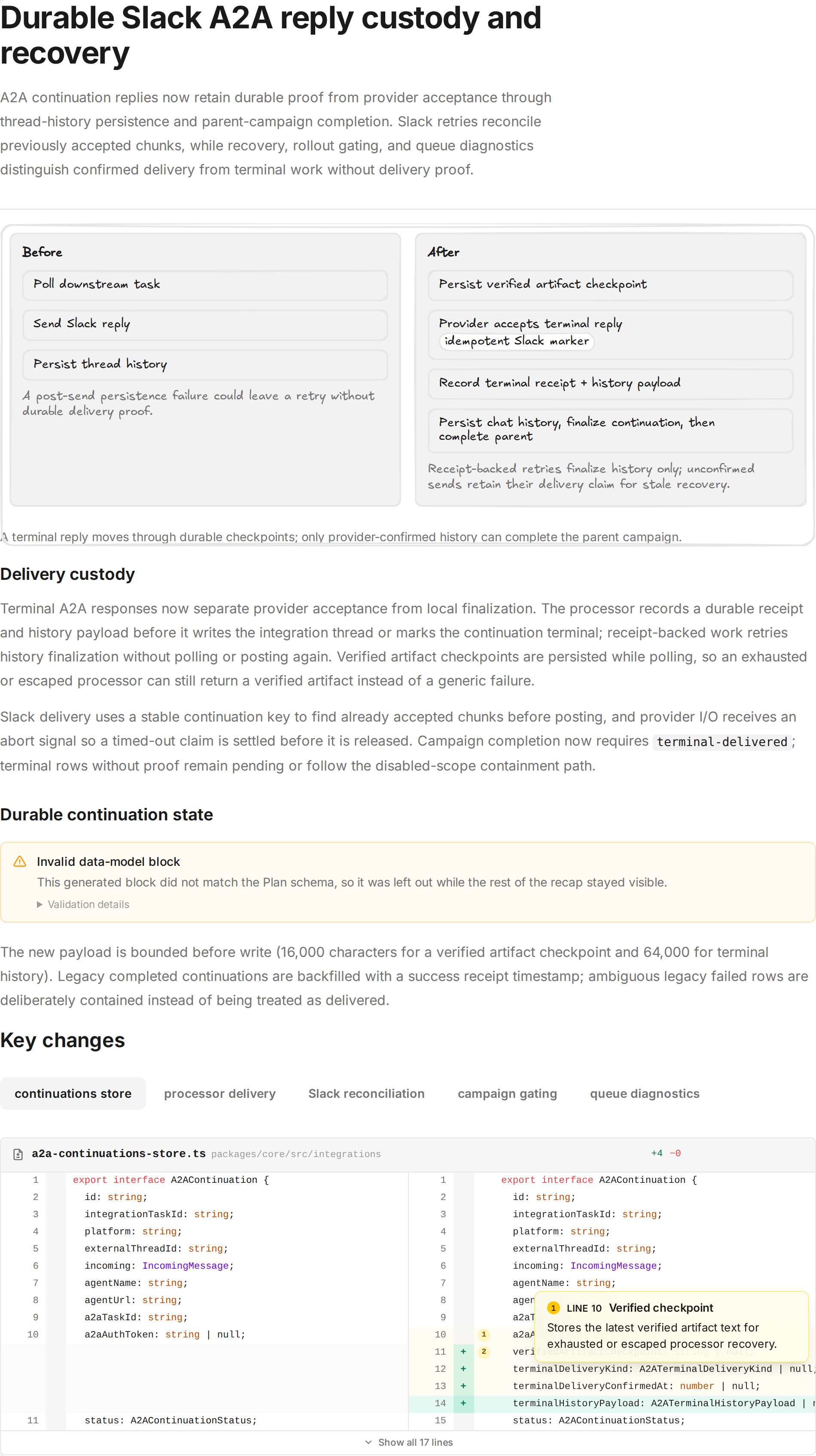The image size is (816, 1456).
Task: Open annotation marker 1 on diff line 10
Action: click(484, 1334)
